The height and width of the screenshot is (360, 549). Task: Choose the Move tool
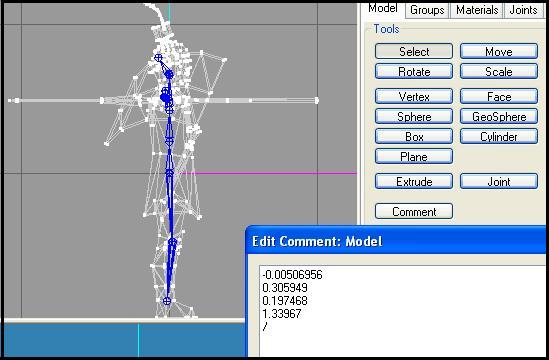[499, 51]
